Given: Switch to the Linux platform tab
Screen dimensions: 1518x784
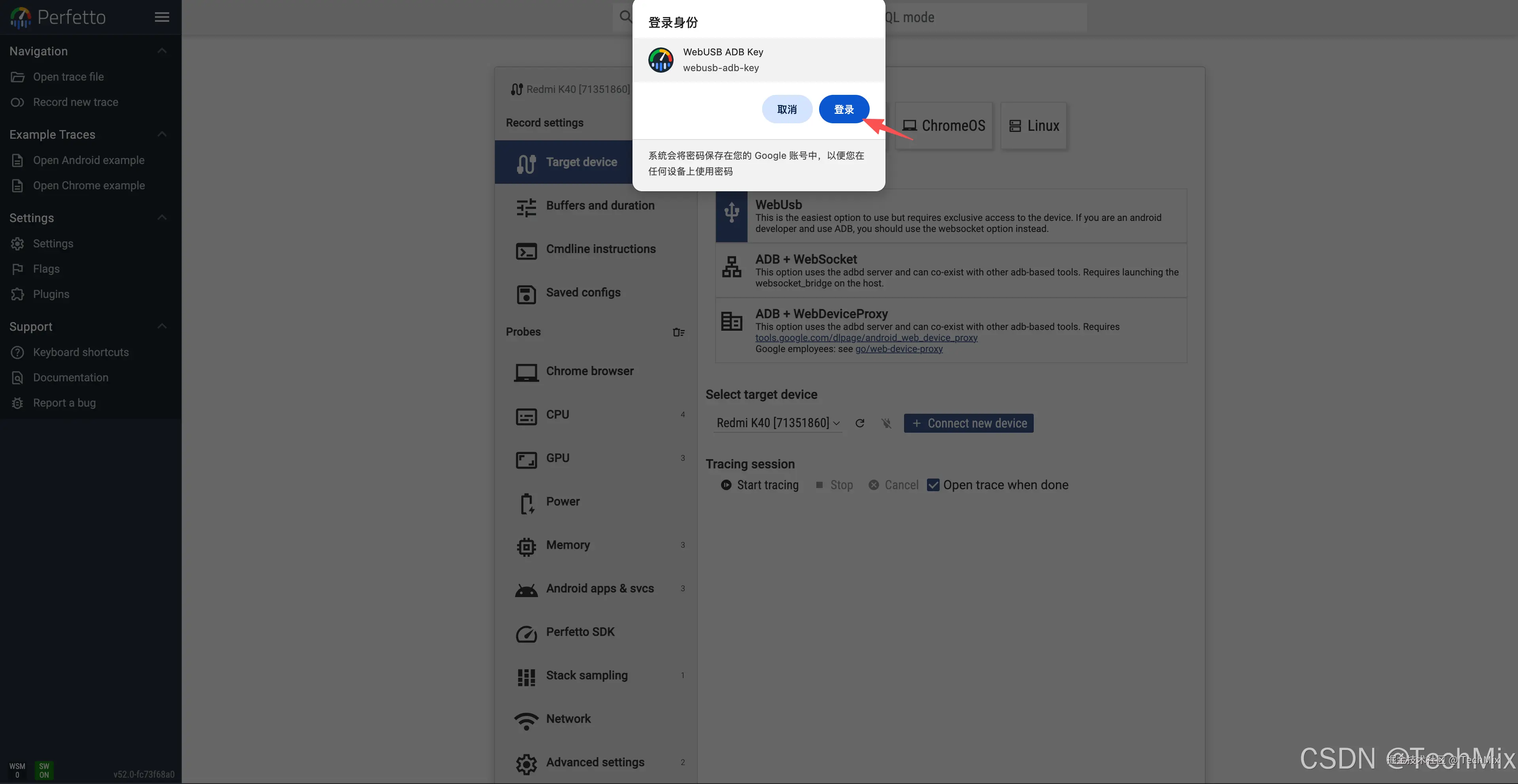Looking at the screenshot, I should [1034, 125].
